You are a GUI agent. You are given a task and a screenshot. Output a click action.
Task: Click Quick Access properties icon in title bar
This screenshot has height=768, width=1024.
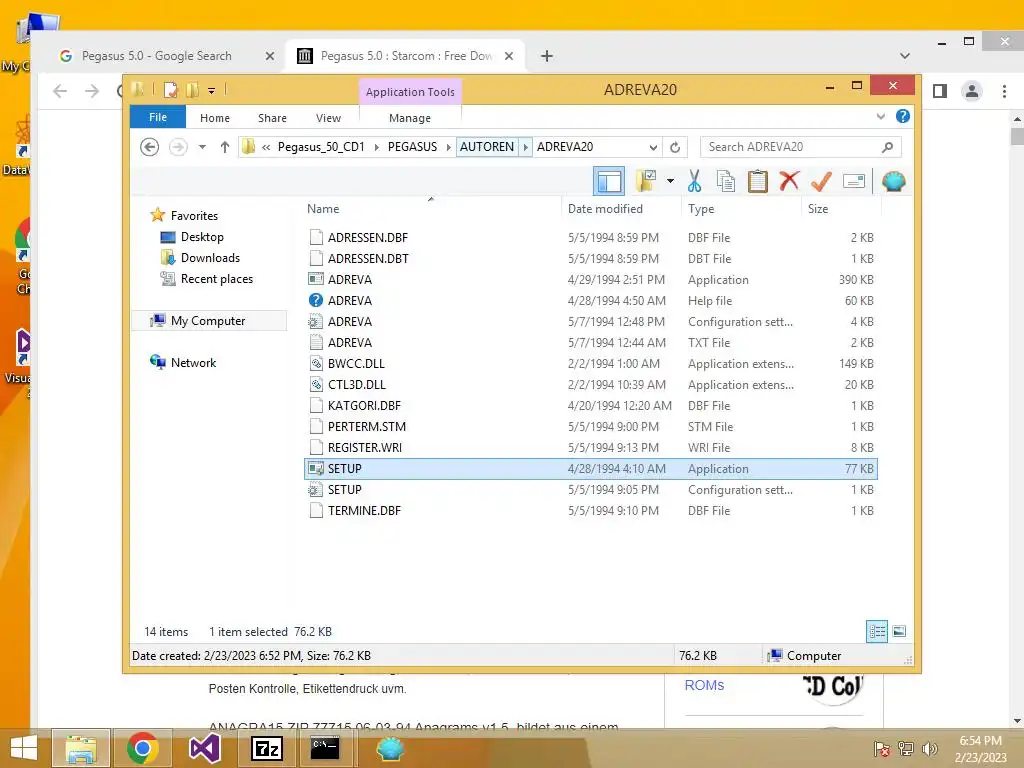pos(170,90)
